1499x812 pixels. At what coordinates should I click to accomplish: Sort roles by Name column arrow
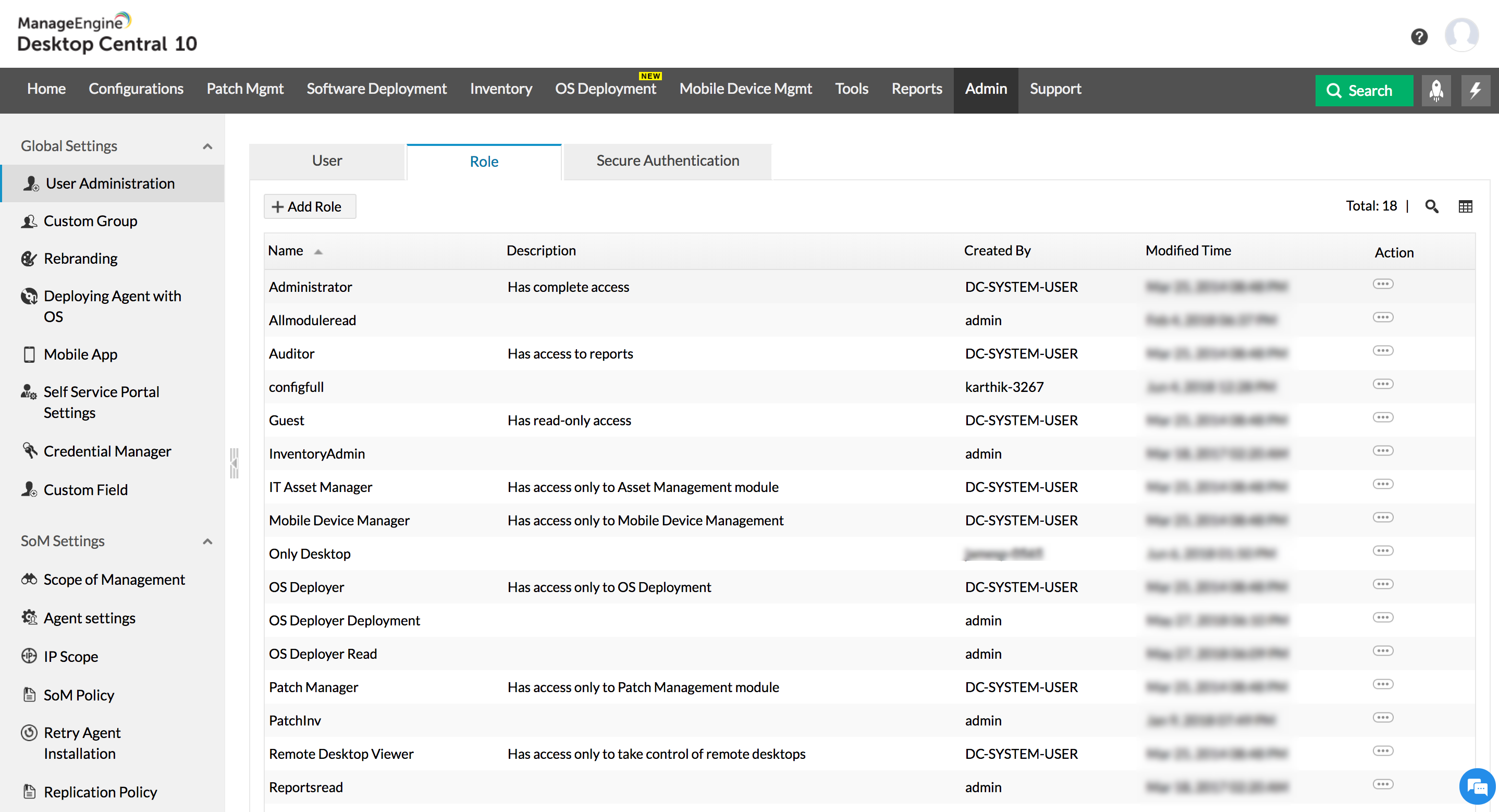318,251
